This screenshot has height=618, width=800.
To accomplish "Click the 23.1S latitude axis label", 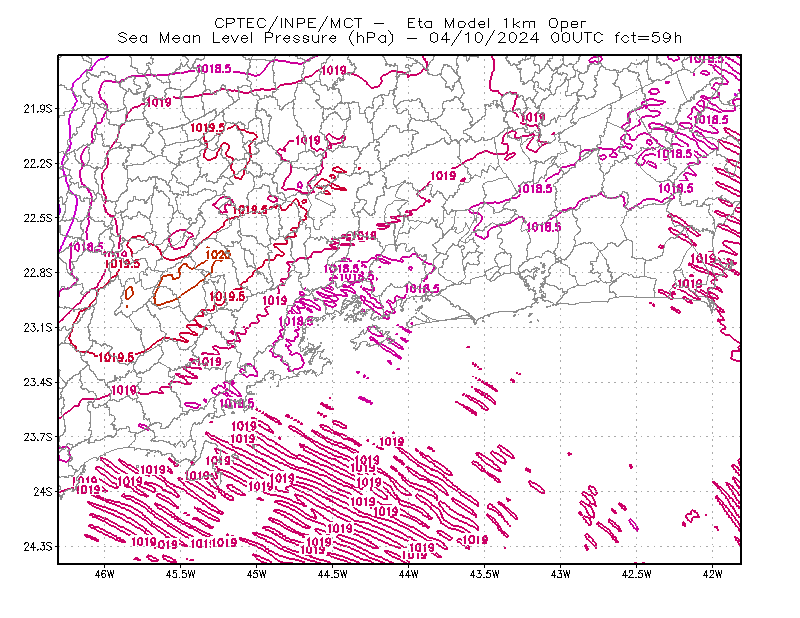I will pos(38,327).
